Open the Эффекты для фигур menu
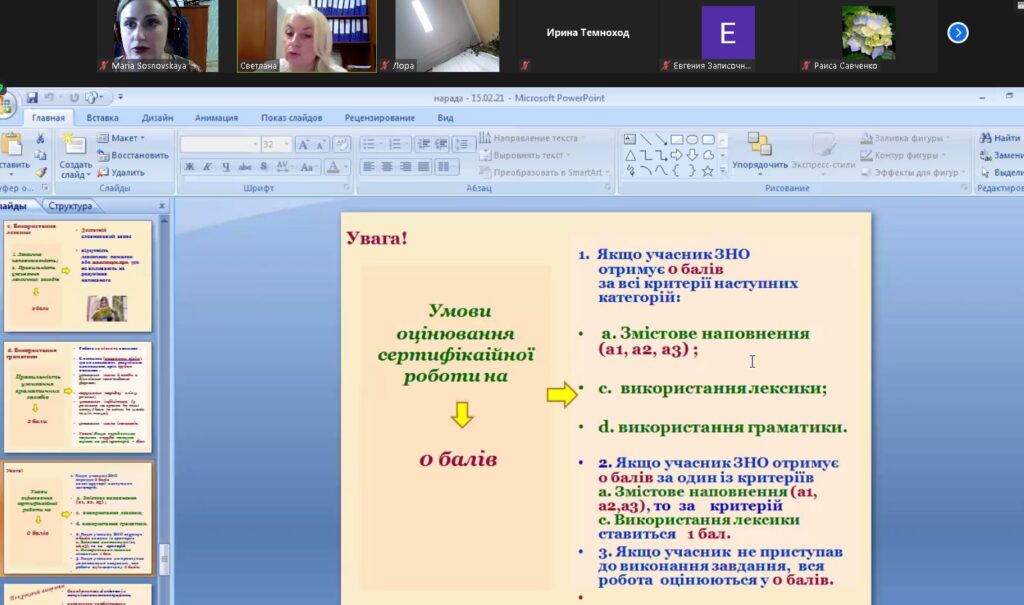 point(914,172)
